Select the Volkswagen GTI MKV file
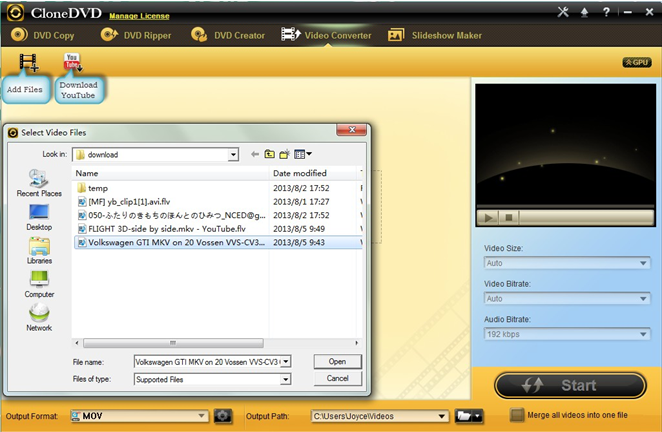The image size is (662, 432). [218, 242]
